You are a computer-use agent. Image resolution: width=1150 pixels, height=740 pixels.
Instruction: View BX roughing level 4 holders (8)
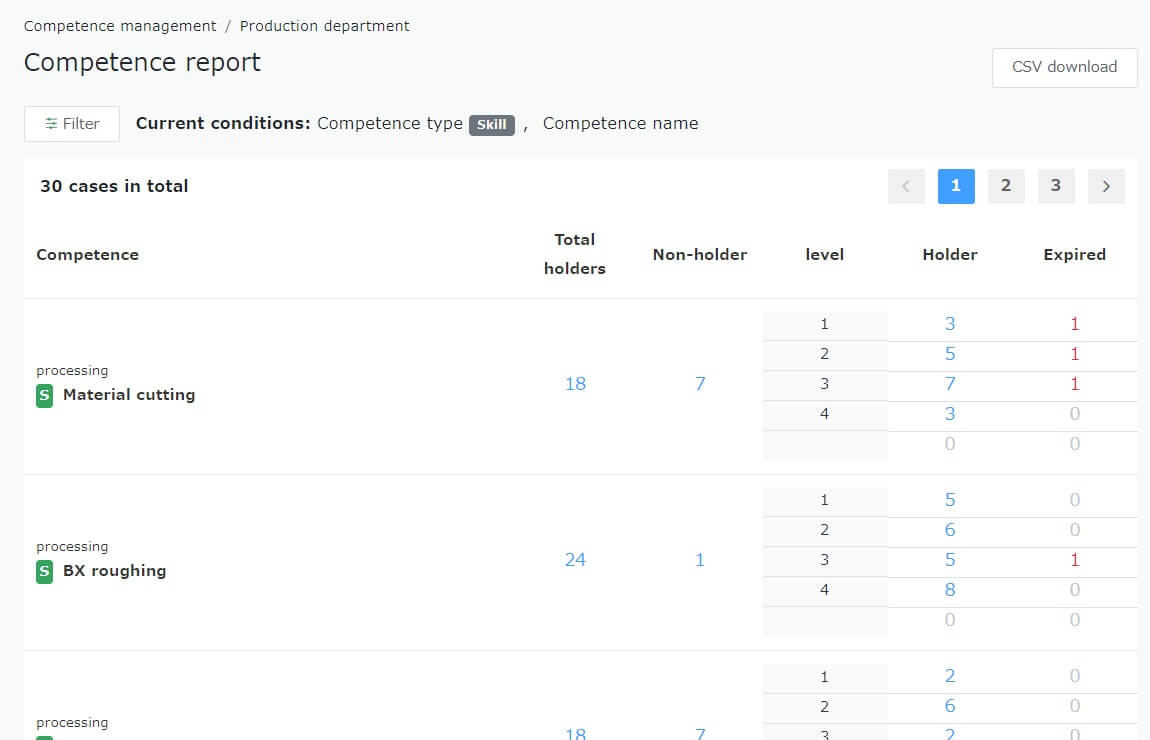pyautogui.click(x=950, y=590)
